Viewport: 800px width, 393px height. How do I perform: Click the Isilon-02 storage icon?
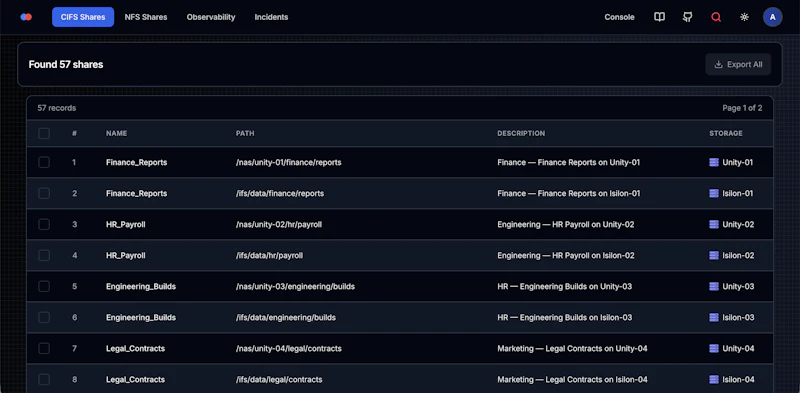tap(714, 255)
